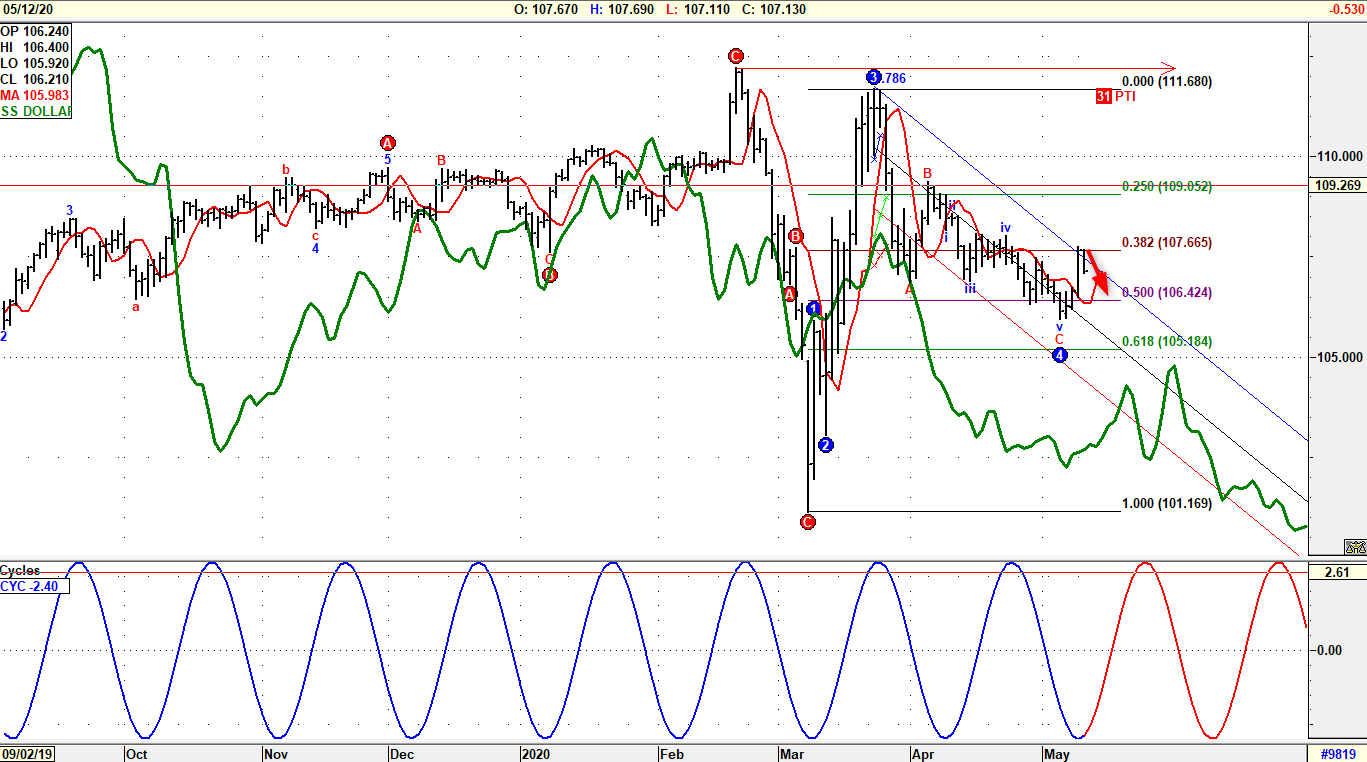The width and height of the screenshot is (1367, 762).
Task: Select the blue circled wave 4 marker
Action: coord(1060,355)
